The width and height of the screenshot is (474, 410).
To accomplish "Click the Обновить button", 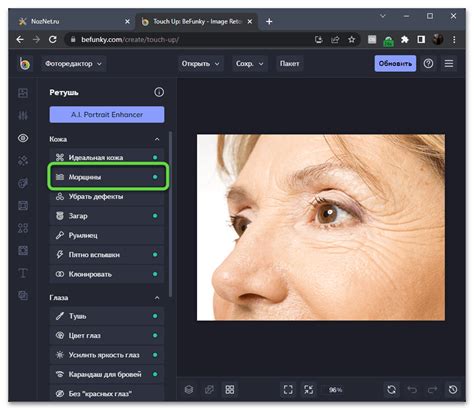I will tap(395, 63).
